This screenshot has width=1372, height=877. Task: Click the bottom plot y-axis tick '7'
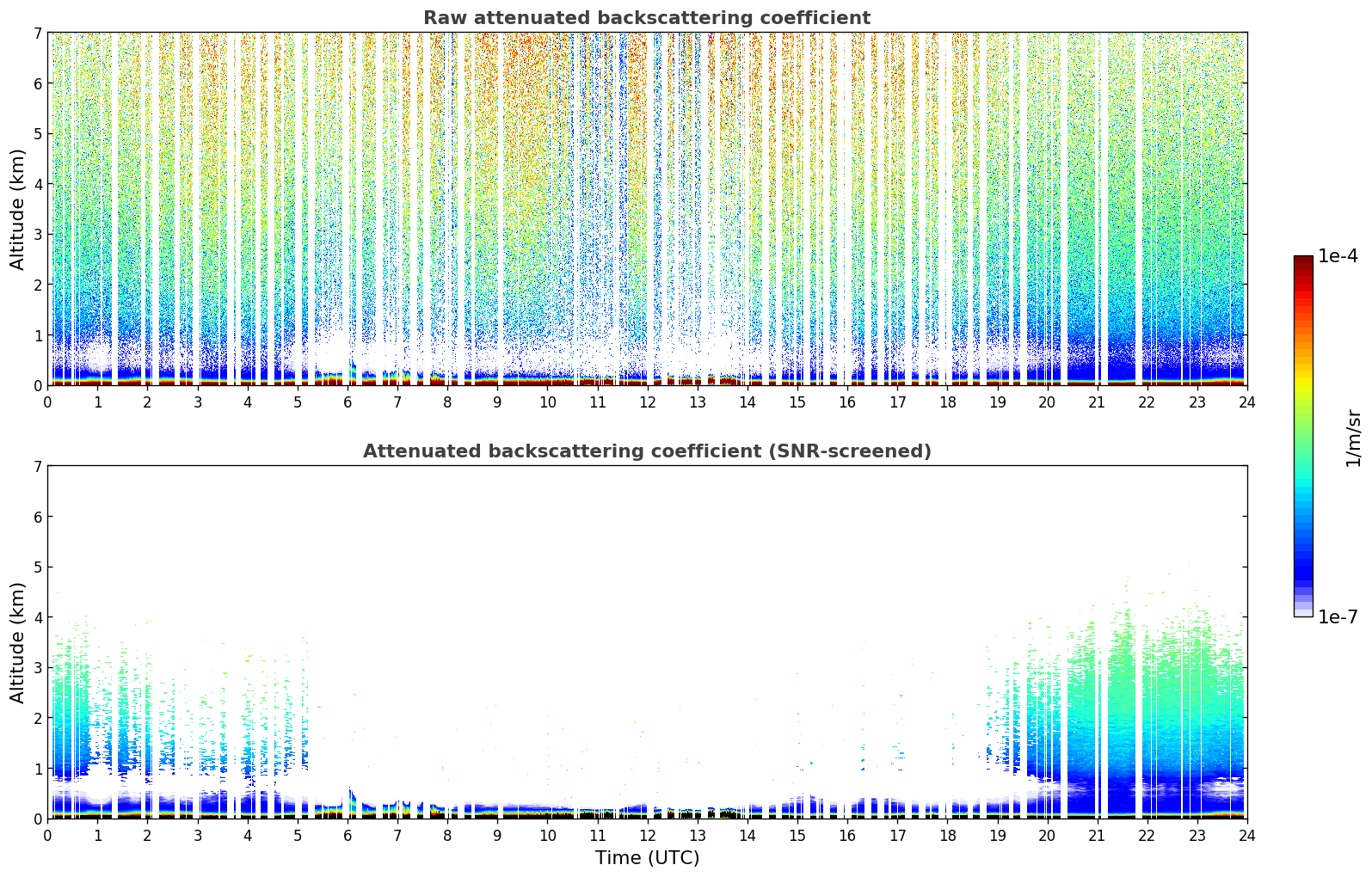pos(38,466)
